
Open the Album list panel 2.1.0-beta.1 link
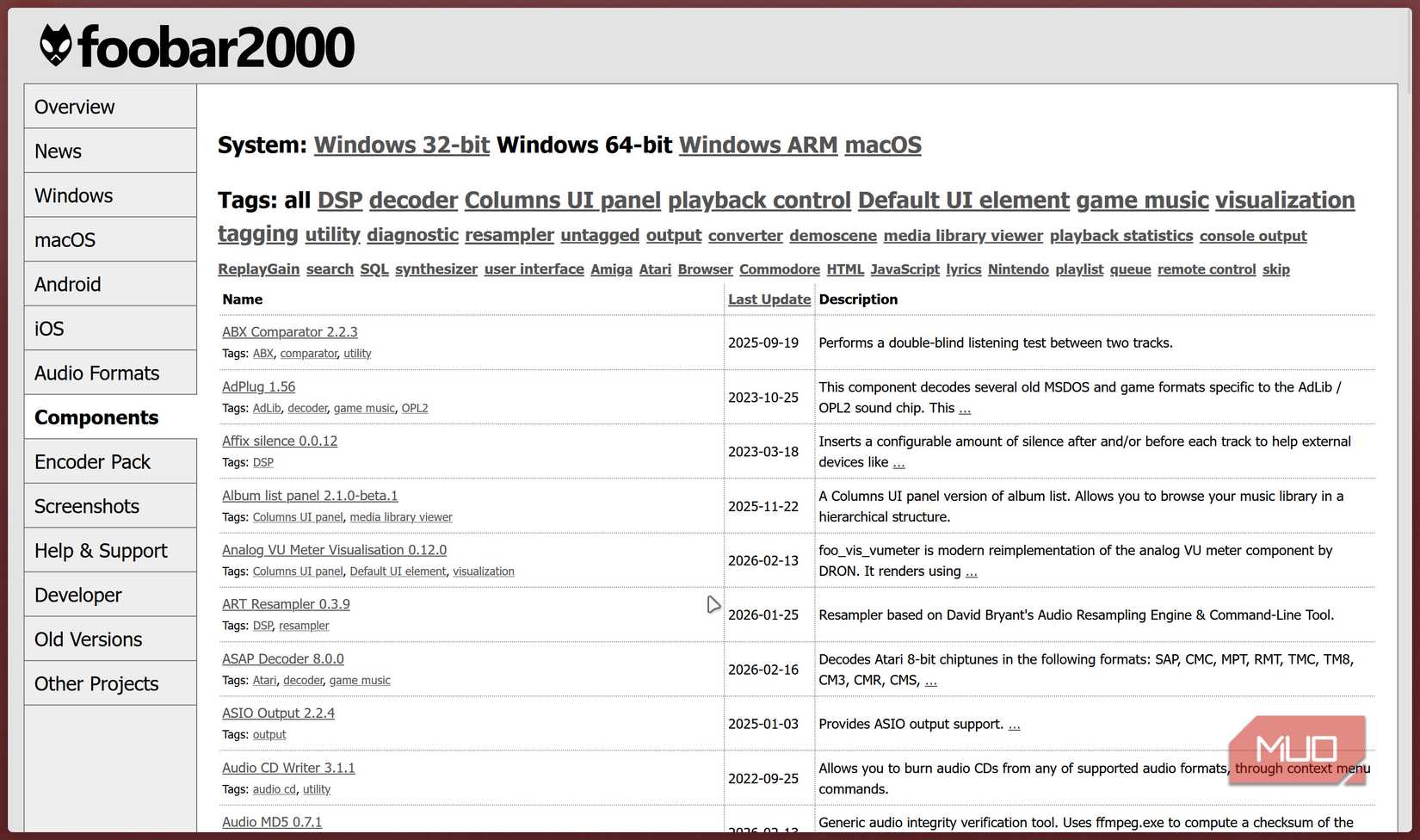pyautogui.click(x=310, y=496)
